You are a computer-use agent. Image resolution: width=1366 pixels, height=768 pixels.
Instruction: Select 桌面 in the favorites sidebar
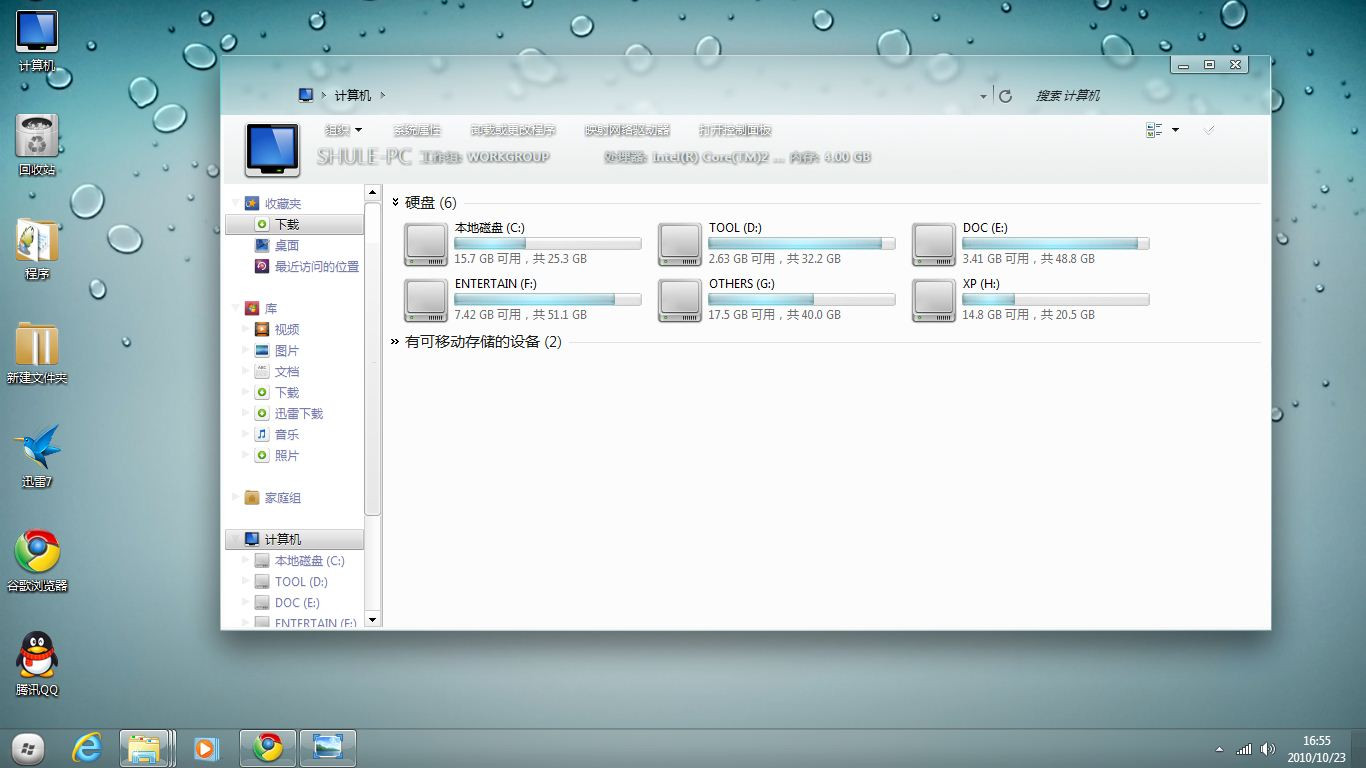click(286, 246)
